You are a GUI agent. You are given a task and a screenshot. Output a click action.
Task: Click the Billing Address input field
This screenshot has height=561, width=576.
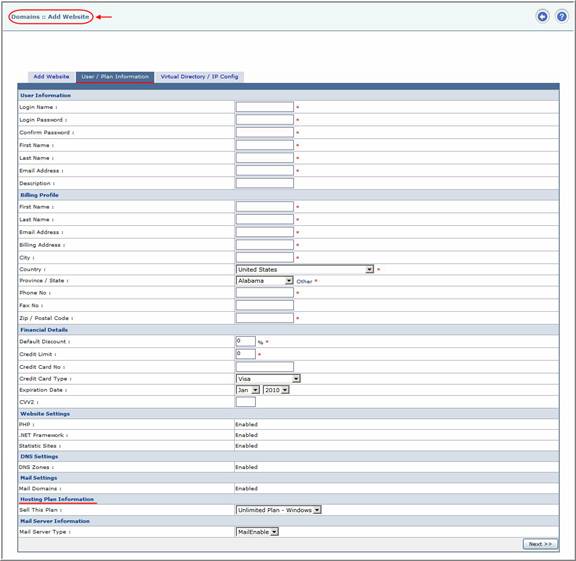tap(264, 245)
